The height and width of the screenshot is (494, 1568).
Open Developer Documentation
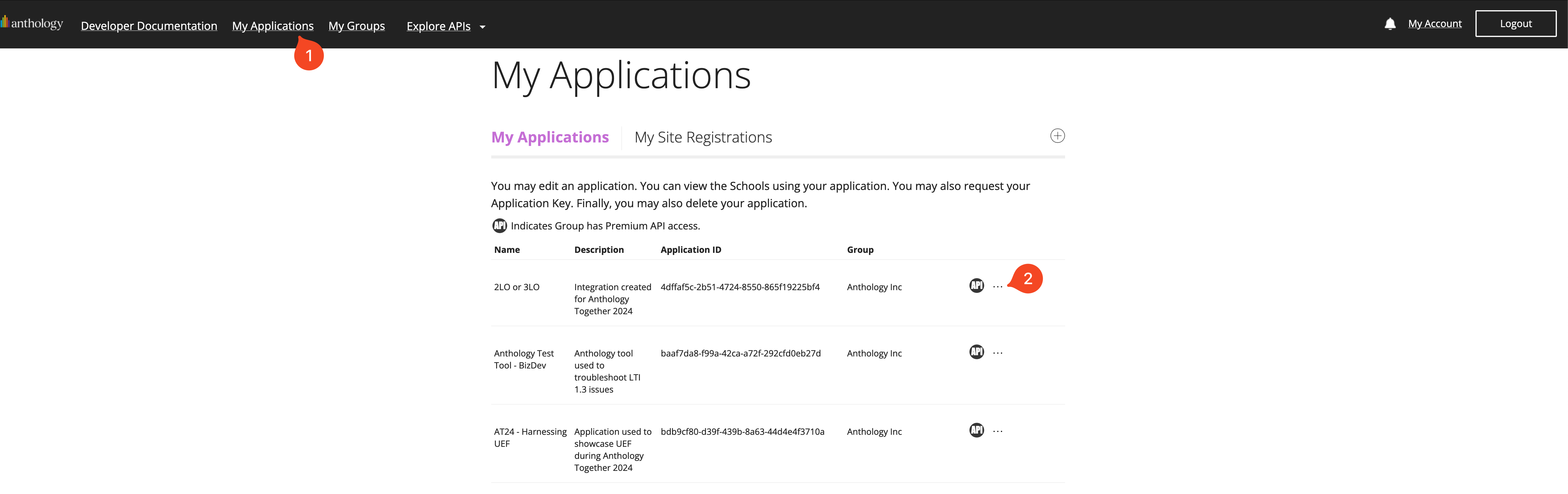point(149,26)
